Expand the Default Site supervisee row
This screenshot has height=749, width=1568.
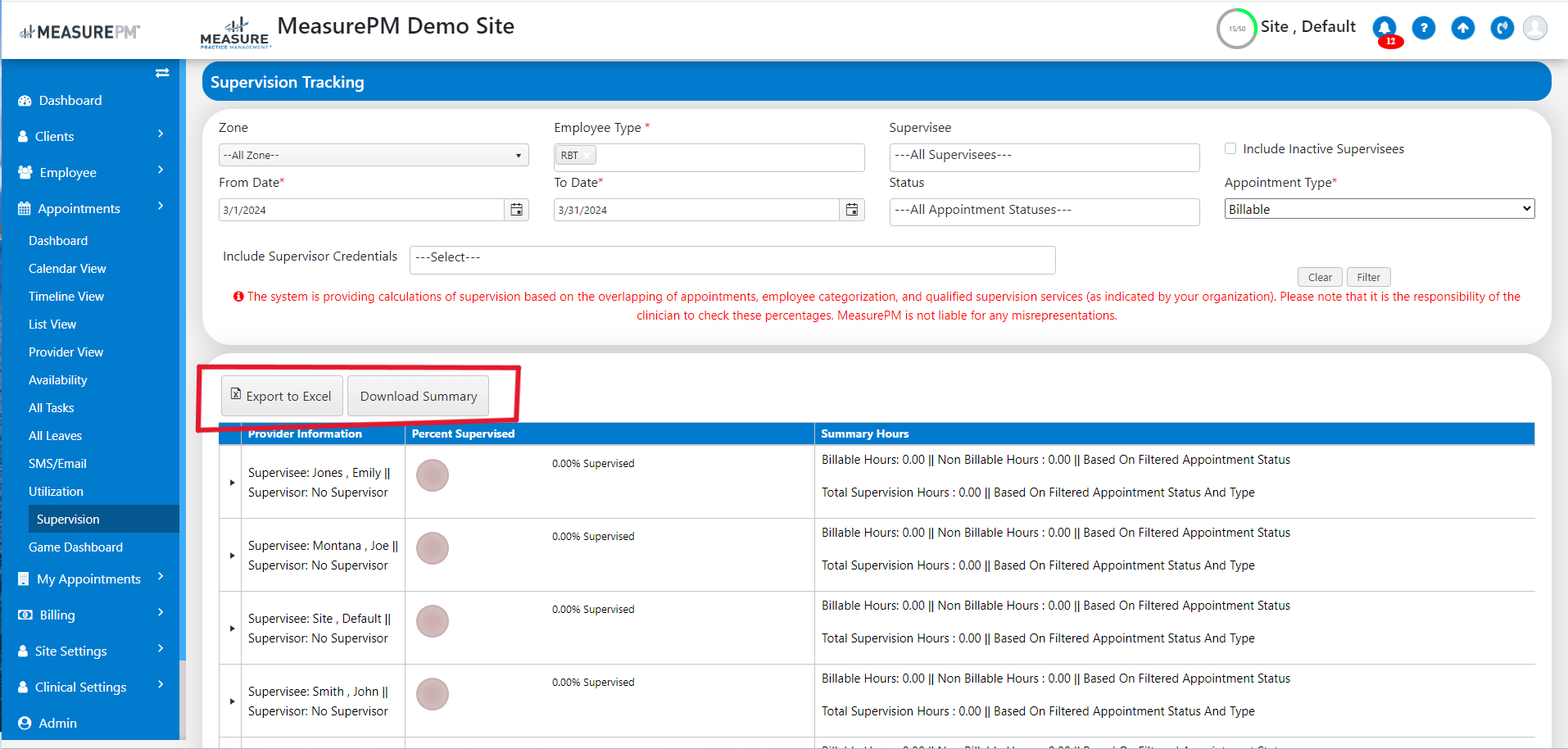tap(233, 629)
